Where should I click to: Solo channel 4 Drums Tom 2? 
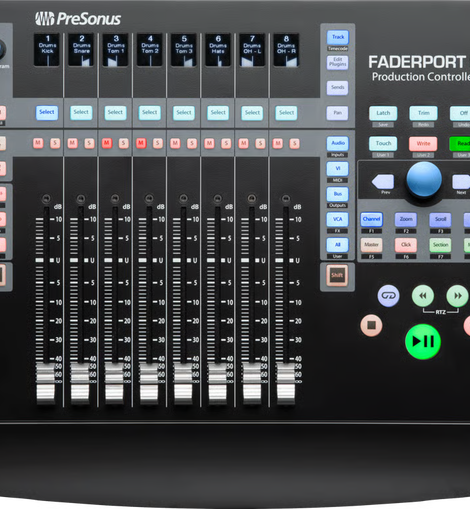pyautogui.click(x=158, y=143)
